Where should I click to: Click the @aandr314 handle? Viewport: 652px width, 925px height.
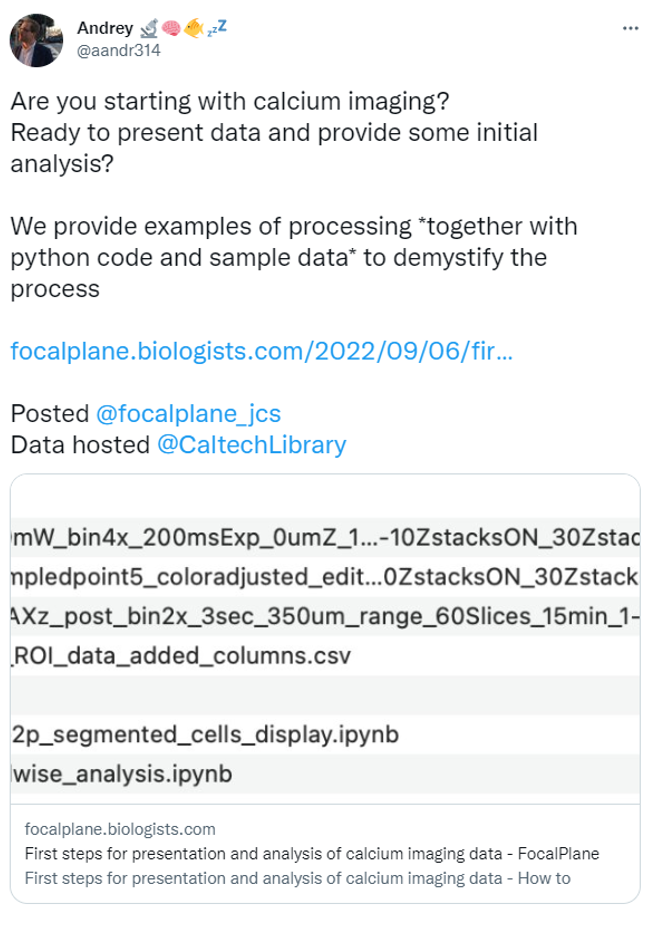[119, 49]
